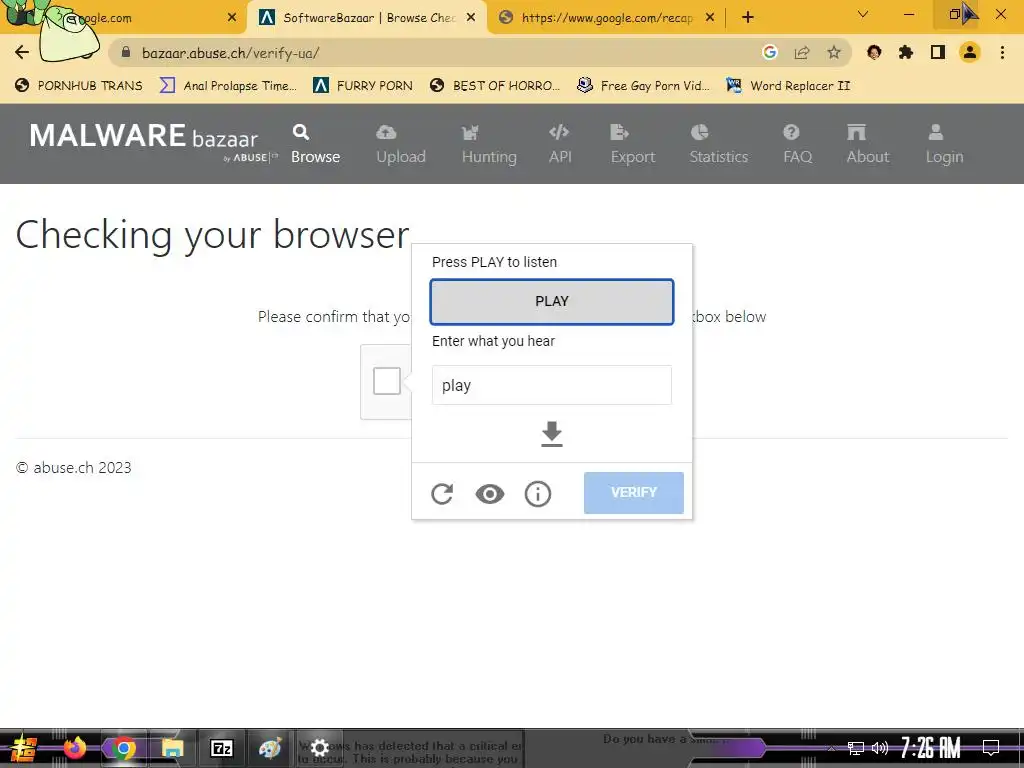Open the Chrome profile avatar
The image size is (1024, 768).
coord(970,52)
